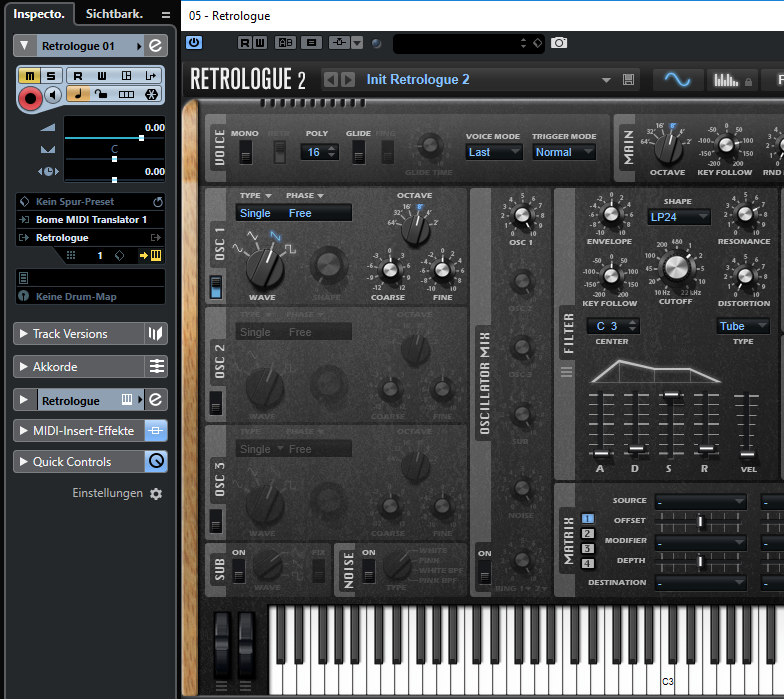The width and height of the screenshot is (784, 699).
Task: Expand the Akkorde section
Action: click(24, 366)
